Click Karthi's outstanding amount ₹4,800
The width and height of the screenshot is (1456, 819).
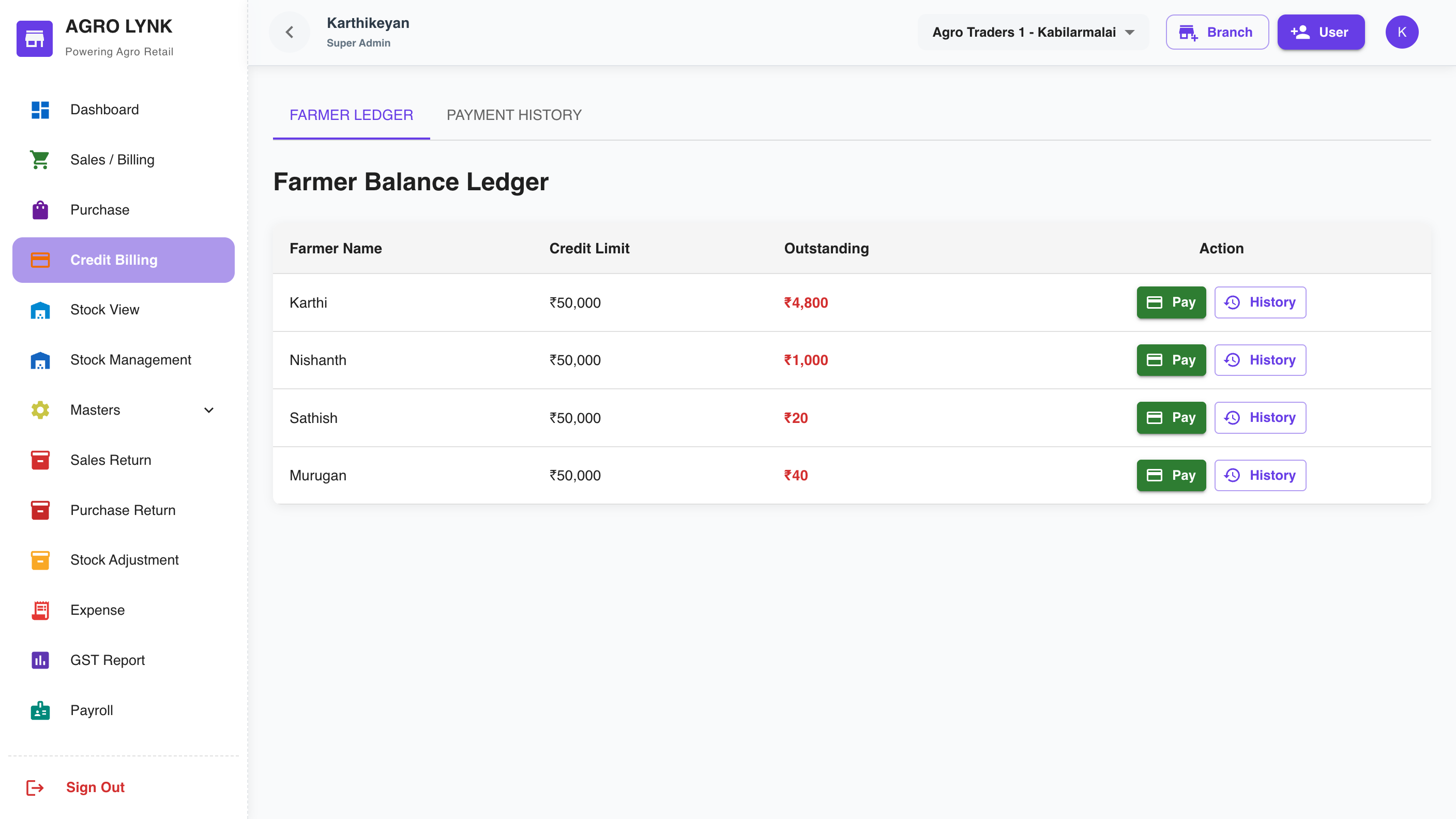(806, 303)
